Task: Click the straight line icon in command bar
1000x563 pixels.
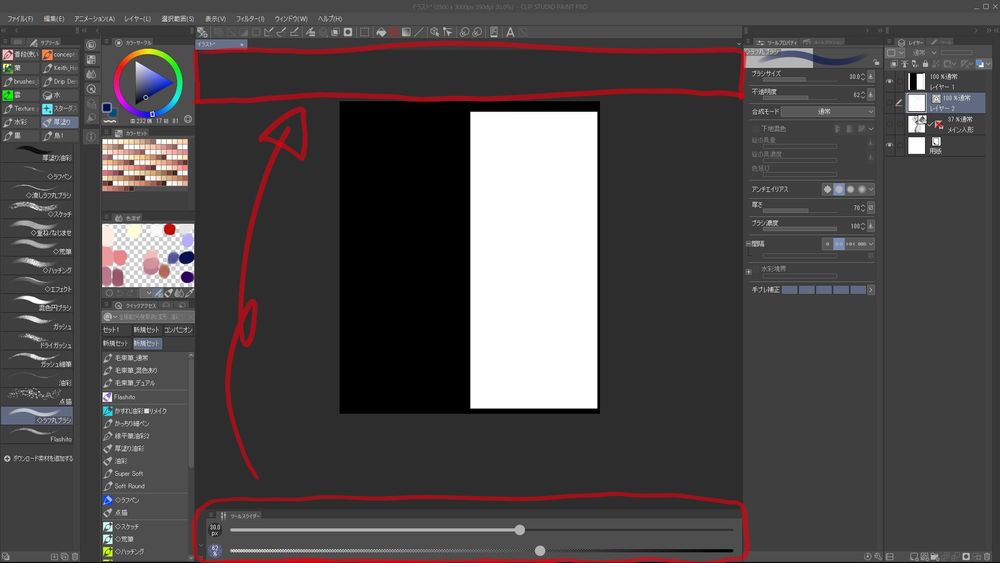Action: click(x=419, y=32)
